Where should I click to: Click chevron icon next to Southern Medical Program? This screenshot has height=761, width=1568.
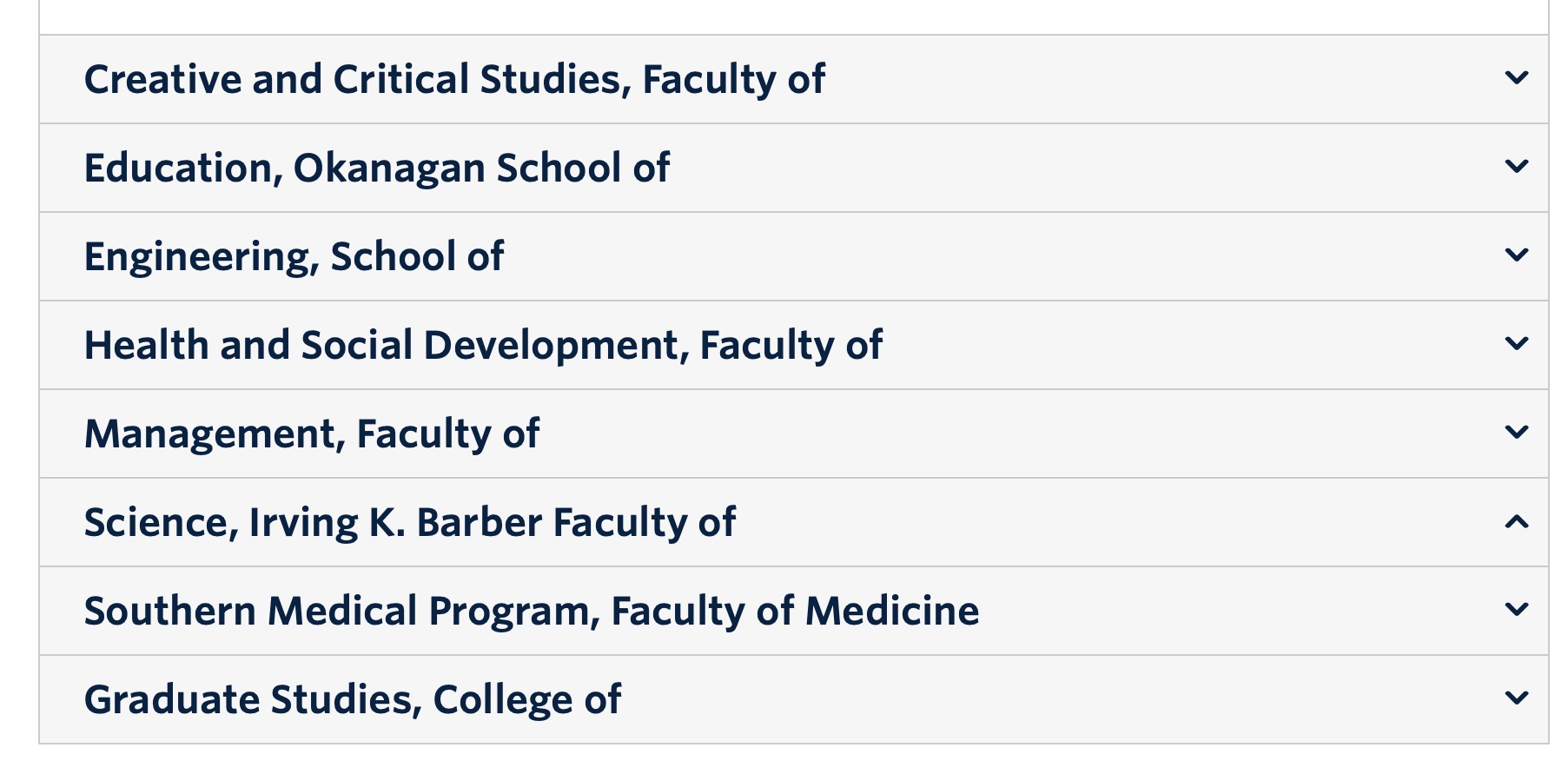[x=1516, y=610]
